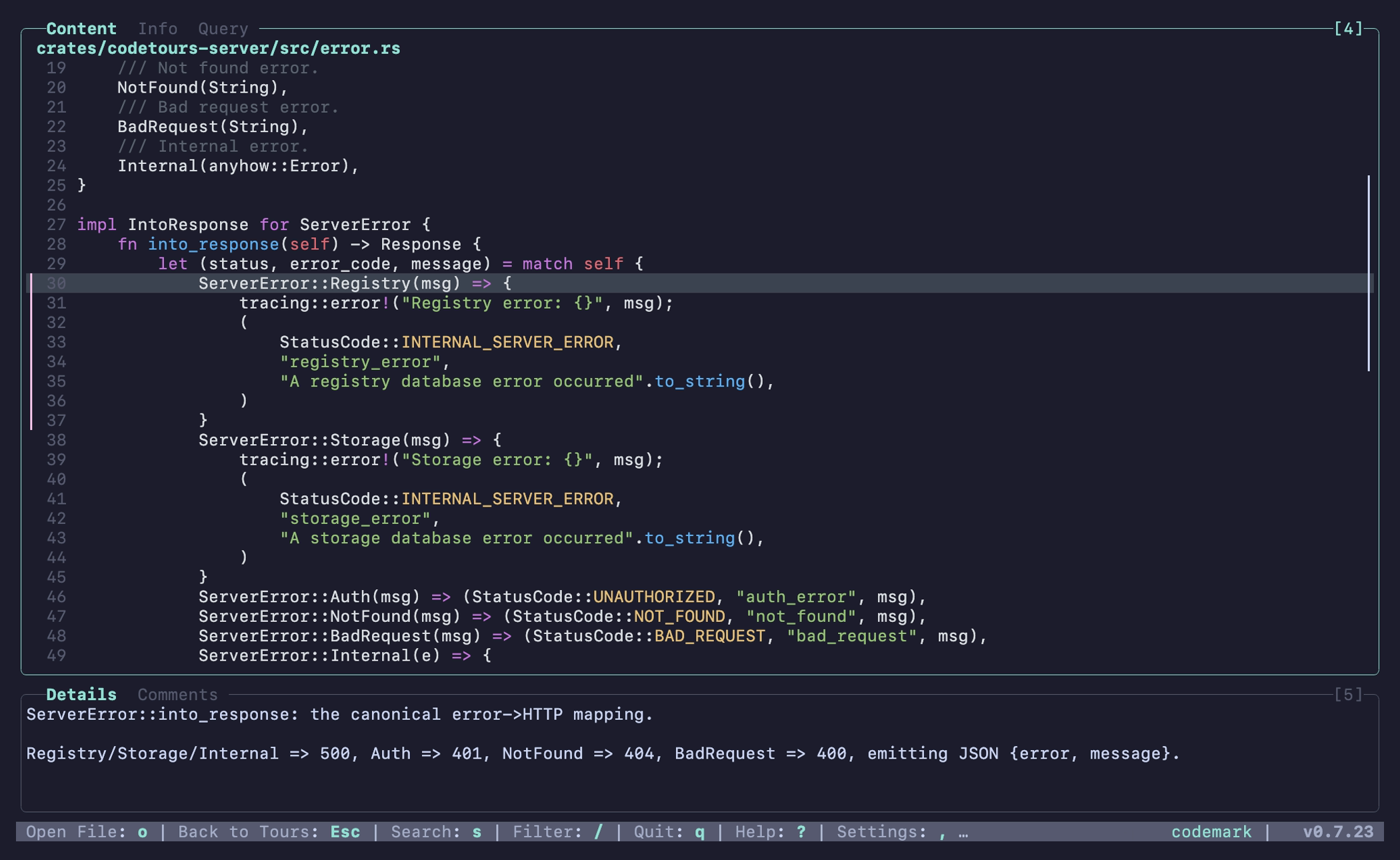
Task: Click line 39 tracing::error! Storage error
Action: [451, 460]
